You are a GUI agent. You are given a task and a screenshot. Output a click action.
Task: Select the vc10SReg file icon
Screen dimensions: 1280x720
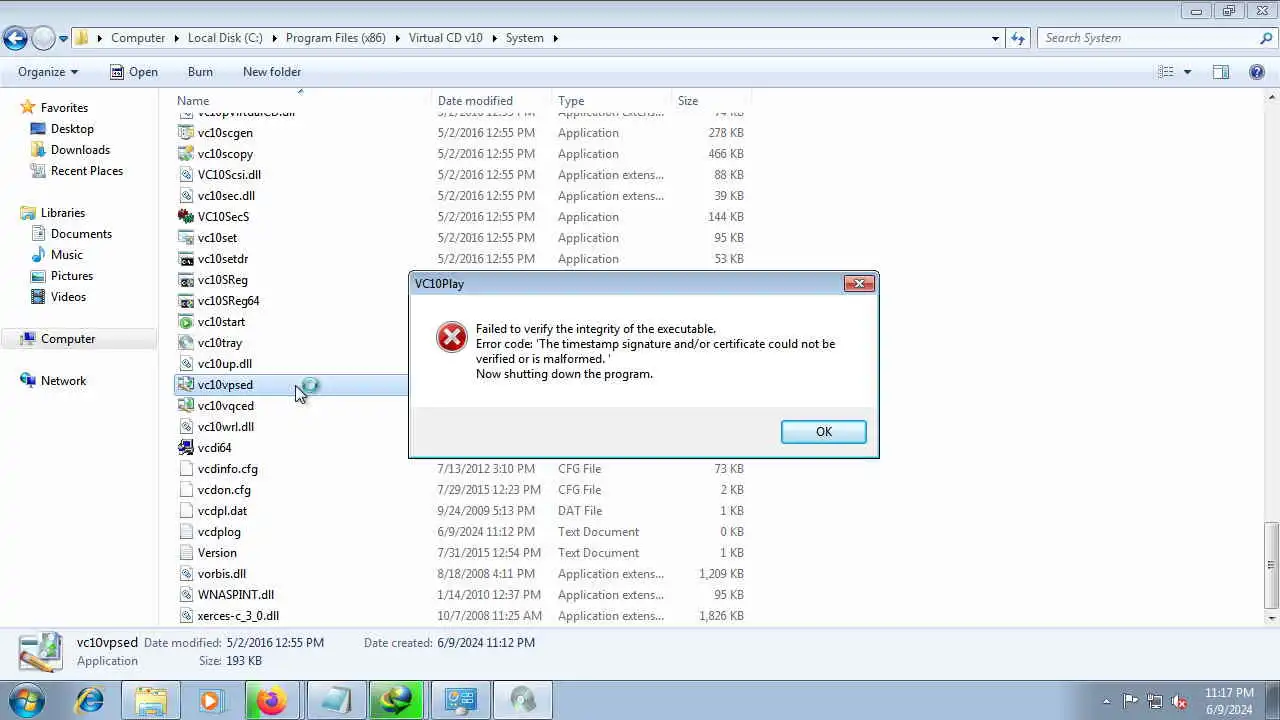185,279
